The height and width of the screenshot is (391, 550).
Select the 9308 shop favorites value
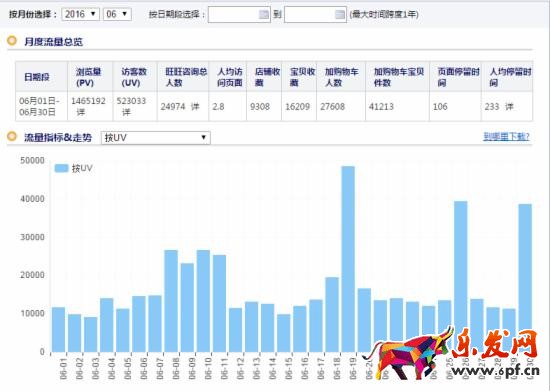260,107
